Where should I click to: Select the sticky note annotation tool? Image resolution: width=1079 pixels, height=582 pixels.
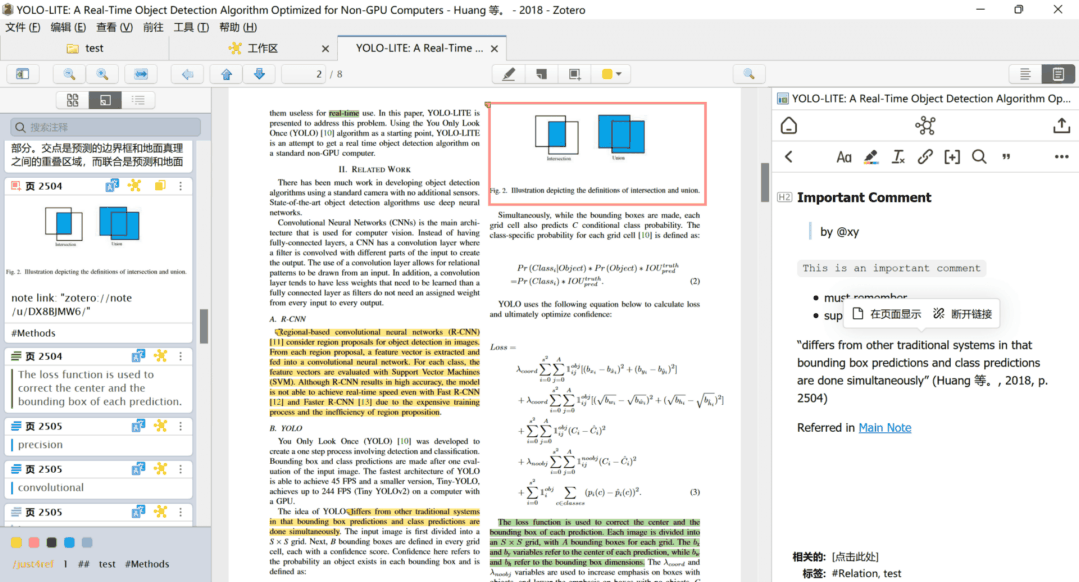(541, 74)
